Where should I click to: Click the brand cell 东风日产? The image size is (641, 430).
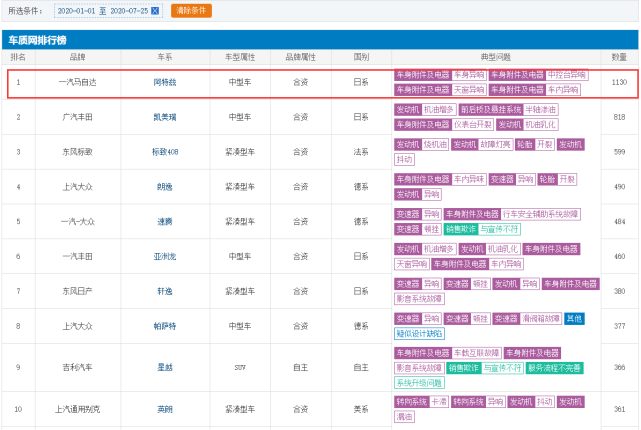[78, 291]
